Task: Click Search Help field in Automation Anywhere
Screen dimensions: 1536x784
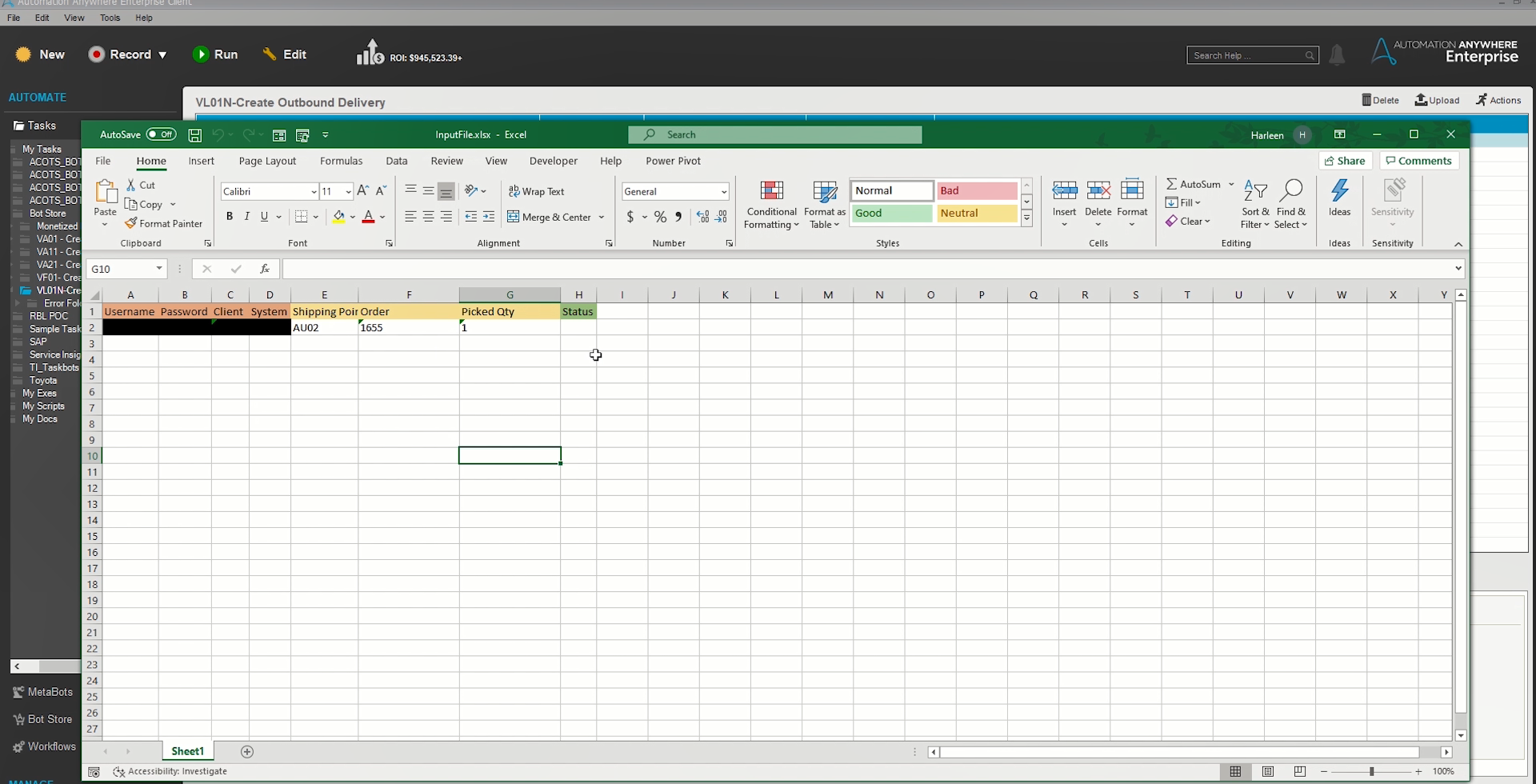Action: [x=1253, y=55]
